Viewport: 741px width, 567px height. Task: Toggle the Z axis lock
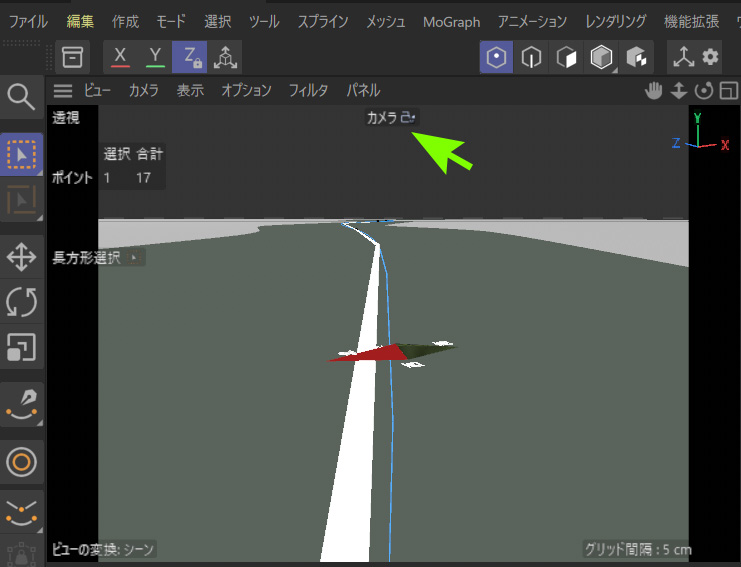(190, 57)
